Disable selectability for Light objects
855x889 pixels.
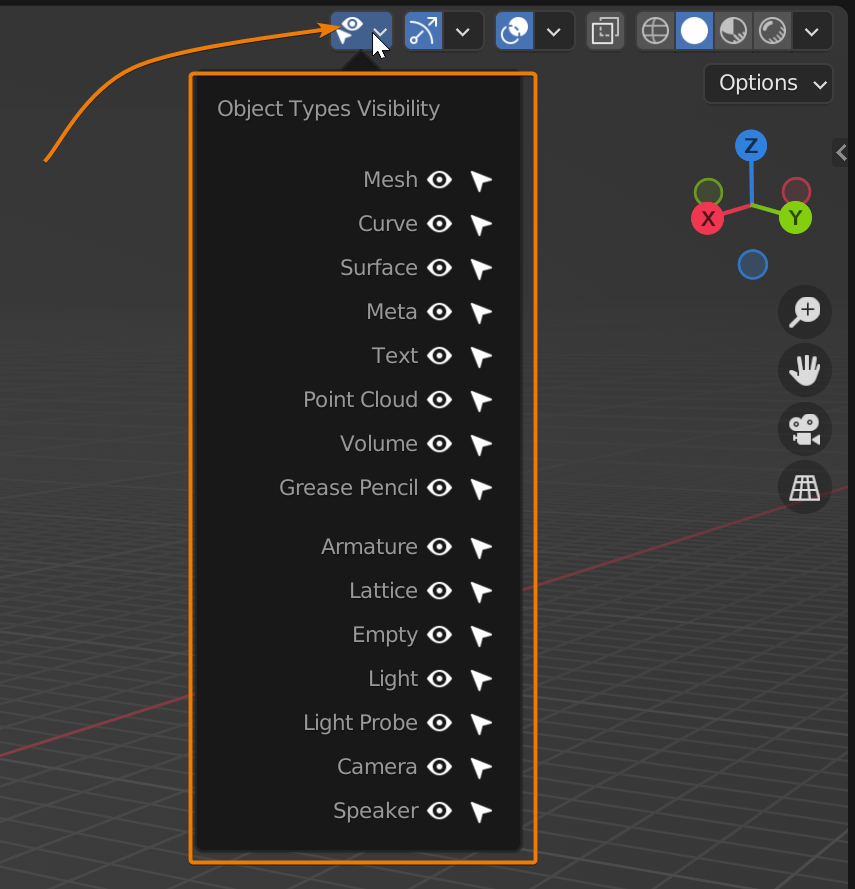[481, 680]
